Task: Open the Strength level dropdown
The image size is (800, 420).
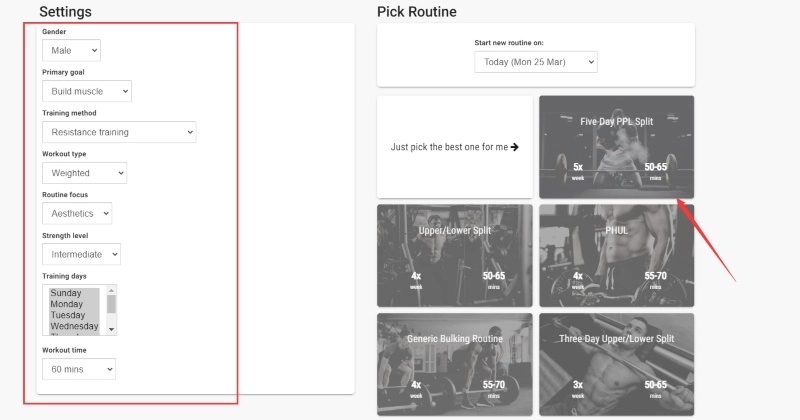Action: [x=81, y=254]
